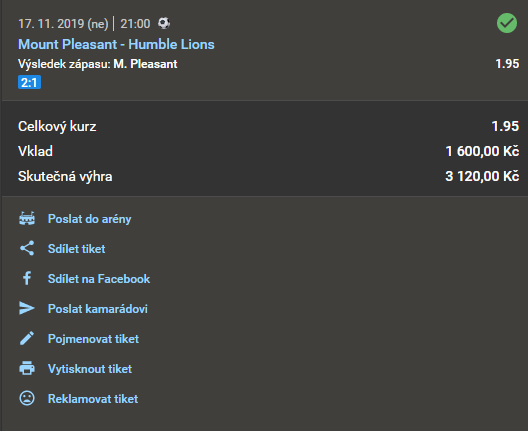Click the arena stadium icon

[27, 219]
